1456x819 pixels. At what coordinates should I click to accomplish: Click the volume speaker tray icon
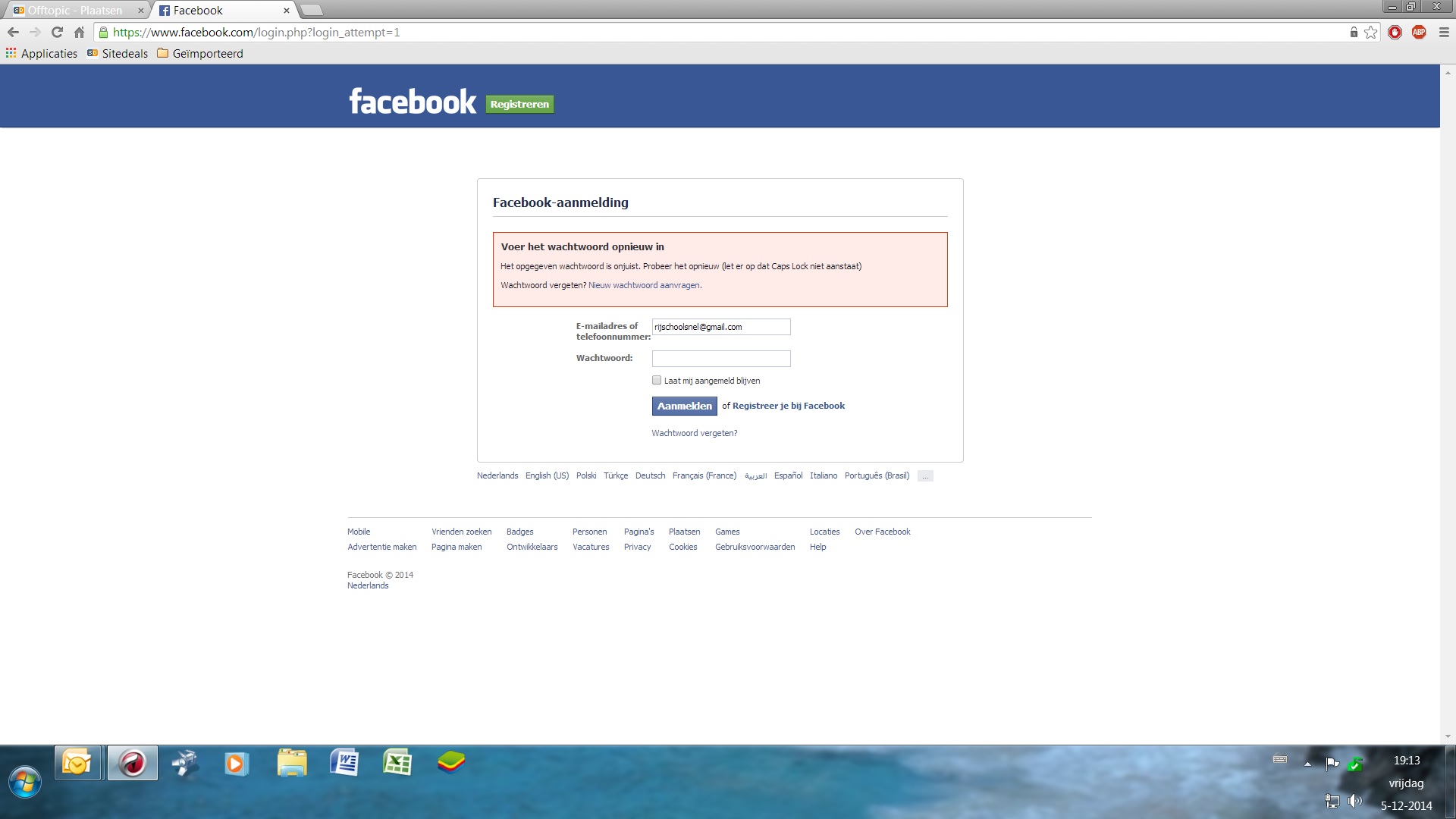point(1355,801)
